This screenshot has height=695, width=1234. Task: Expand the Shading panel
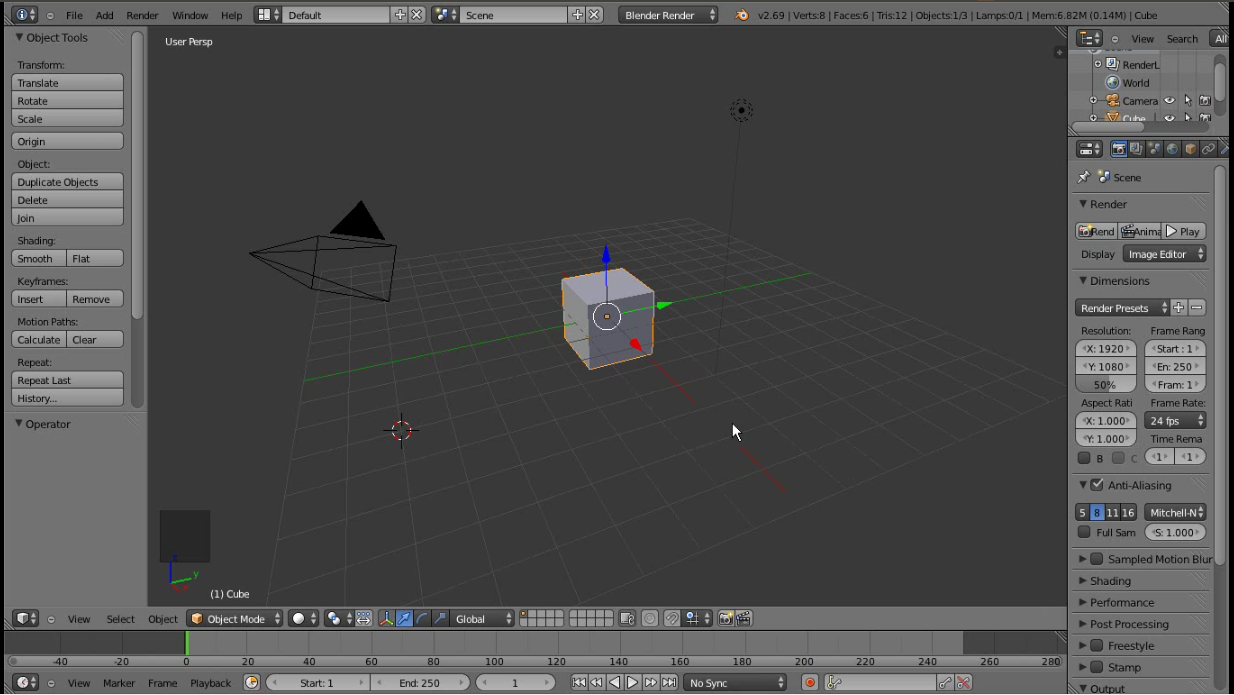pos(1110,581)
